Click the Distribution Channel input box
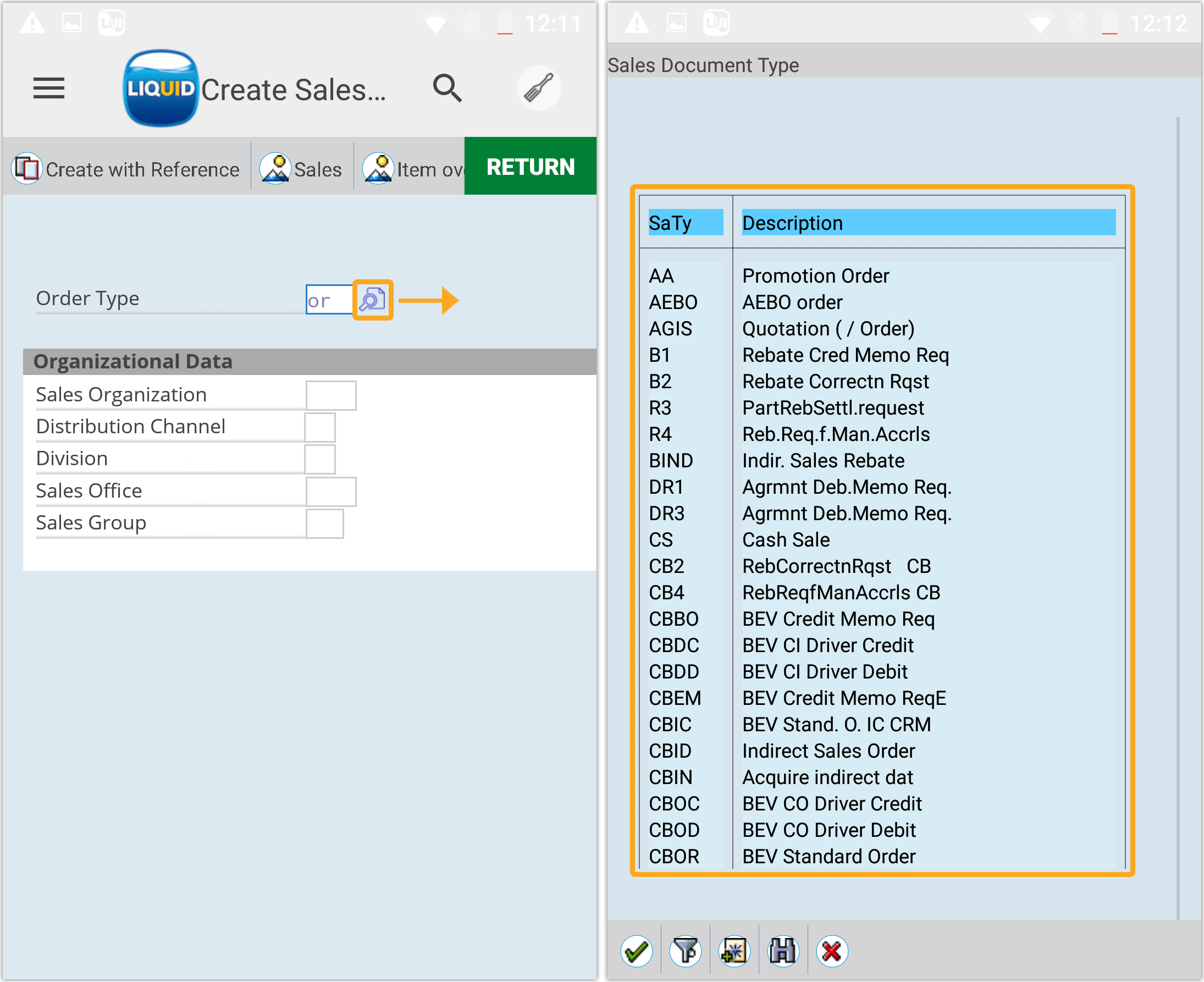This screenshot has height=982, width=1204. click(x=319, y=427)
